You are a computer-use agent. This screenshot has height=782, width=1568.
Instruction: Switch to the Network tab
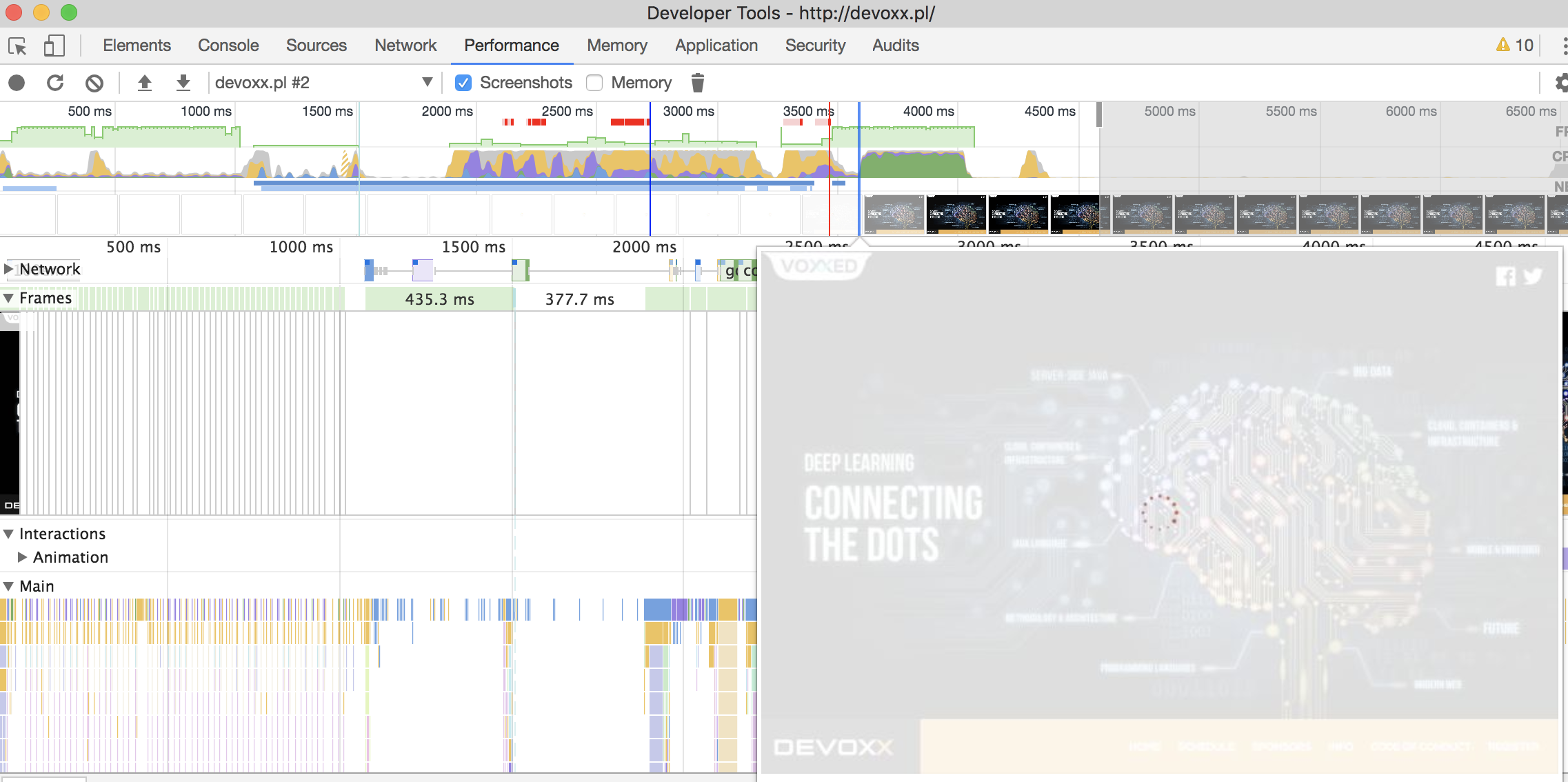click(405, 46)
